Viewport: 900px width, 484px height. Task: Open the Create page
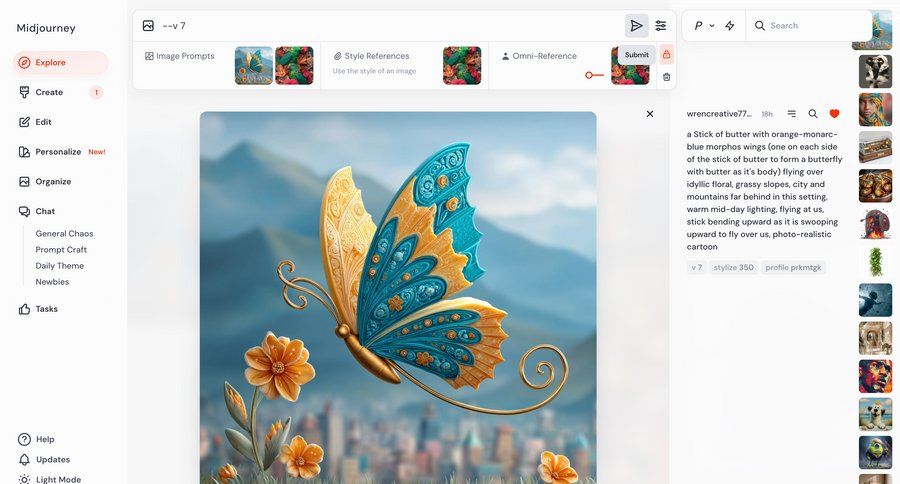[49, 92]
